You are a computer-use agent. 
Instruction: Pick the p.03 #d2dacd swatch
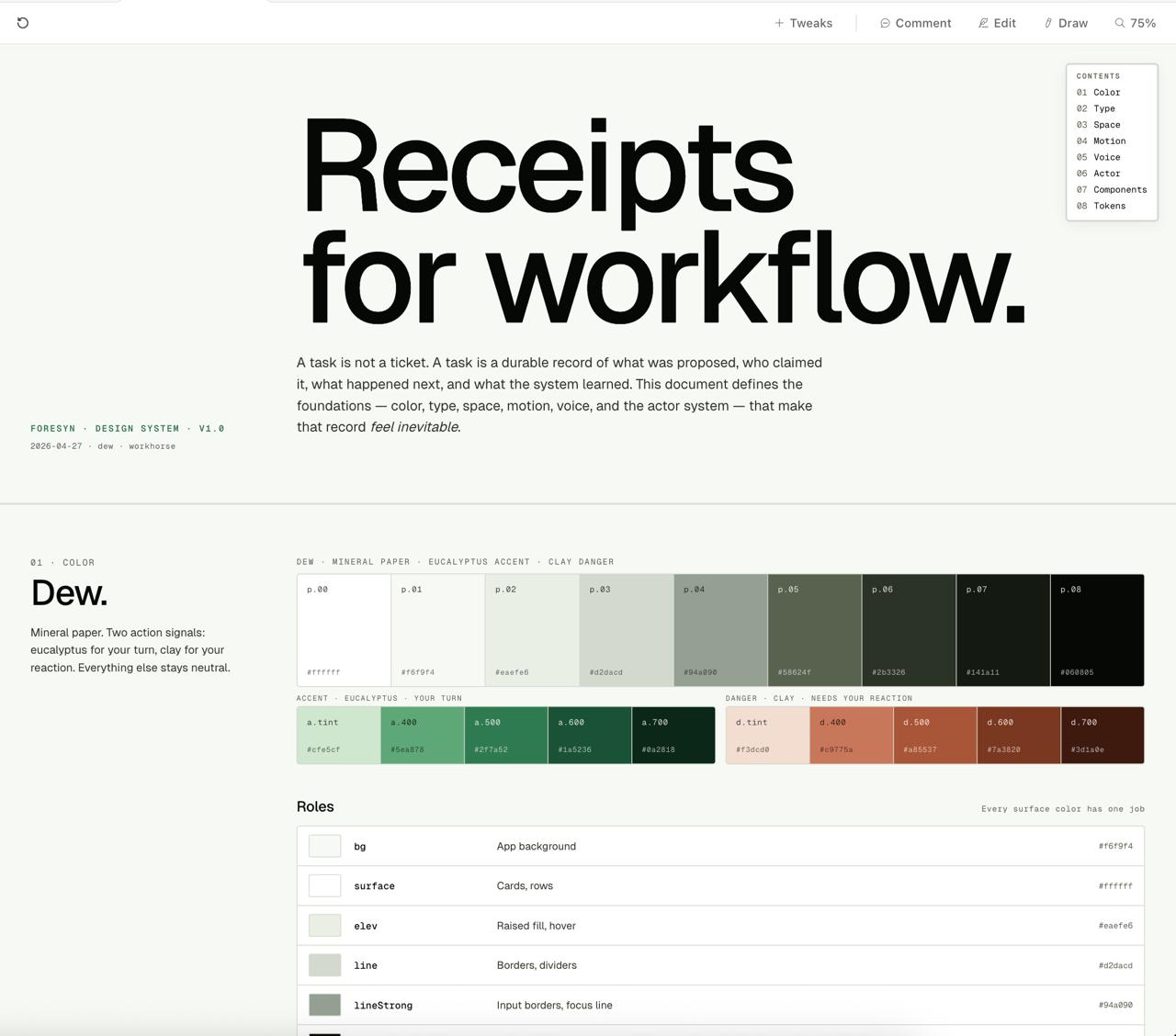pos(627,630)
